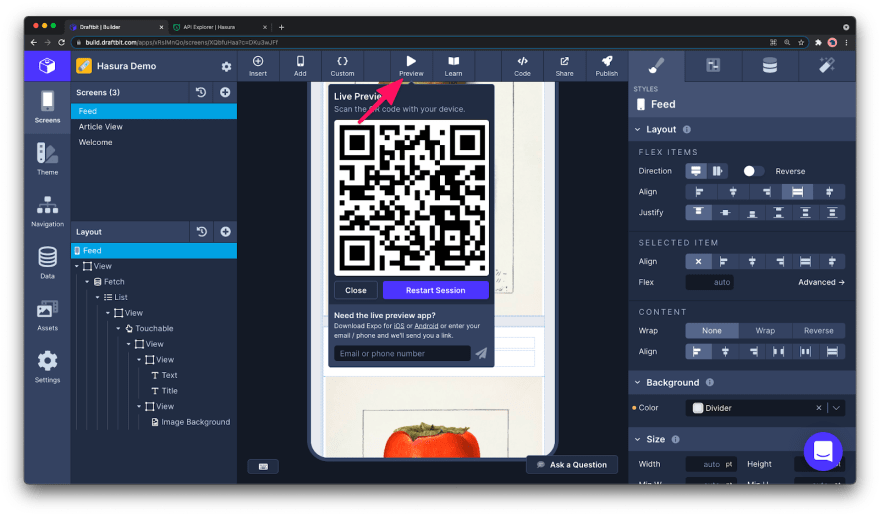Click the Width auto input field

pyautogui.click(x=711, y=464)
